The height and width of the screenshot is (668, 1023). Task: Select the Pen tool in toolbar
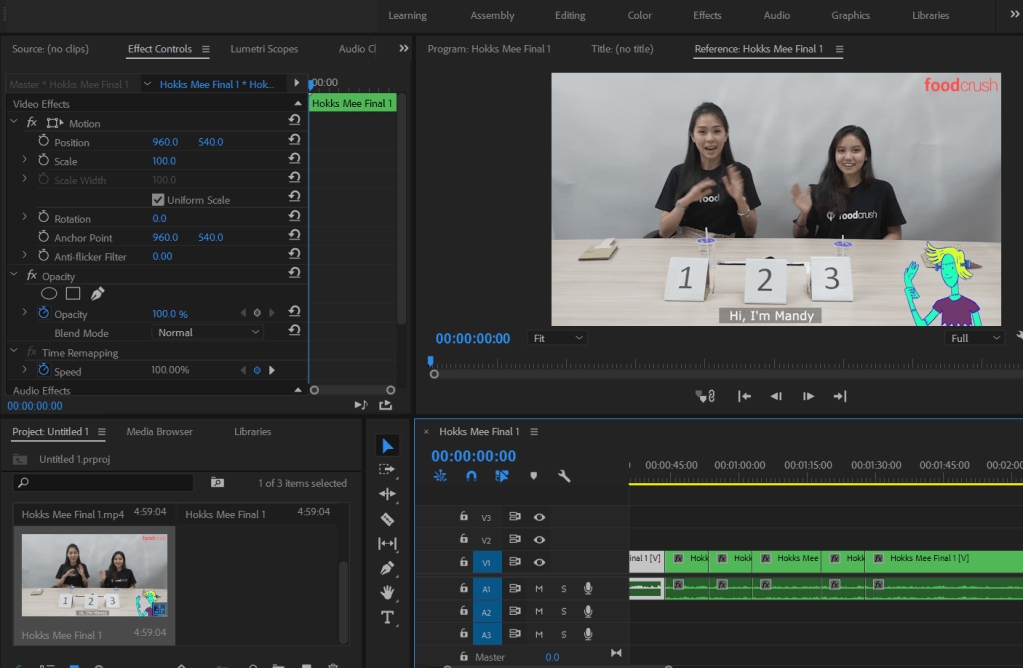click(x=388, y=568)
